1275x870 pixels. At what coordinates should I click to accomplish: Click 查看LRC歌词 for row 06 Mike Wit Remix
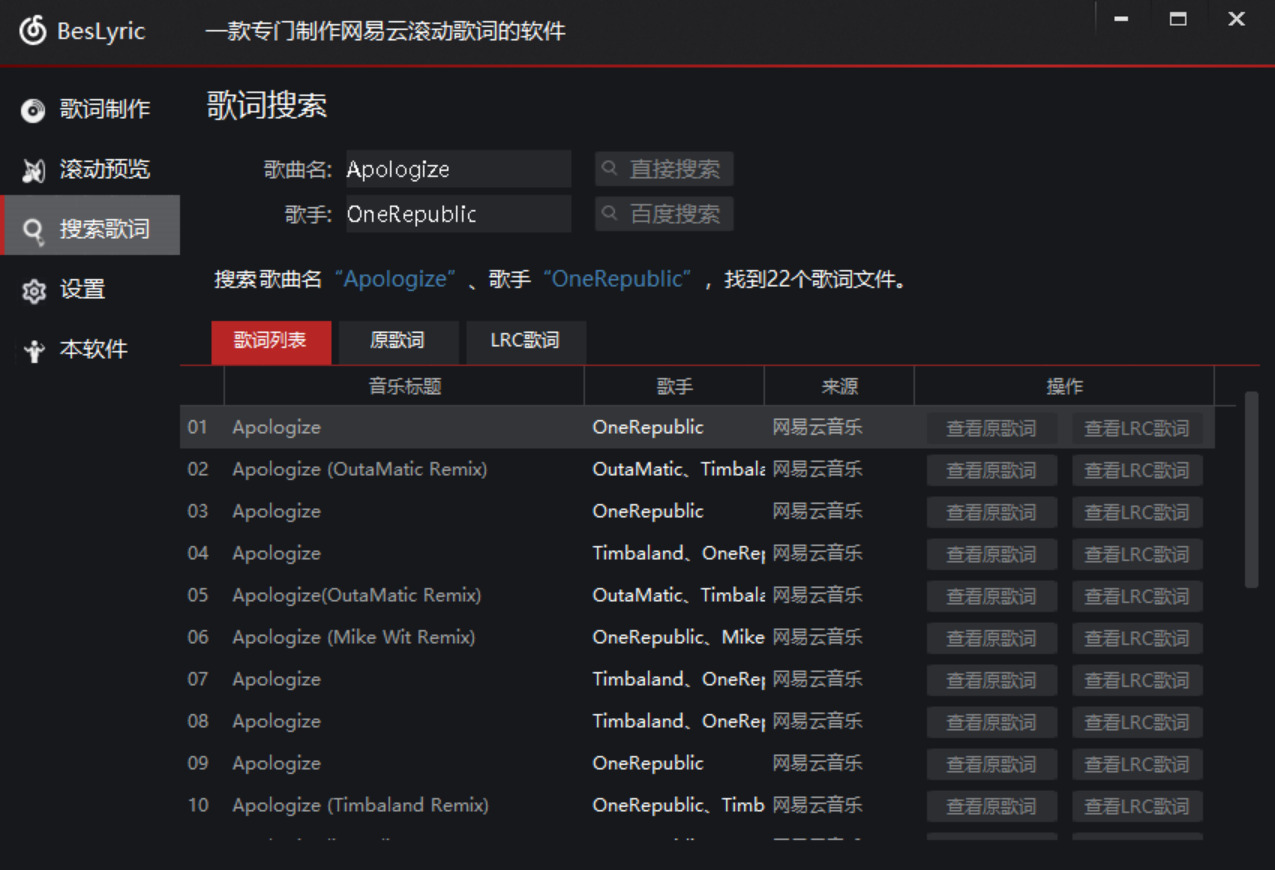click(1137, 639)
